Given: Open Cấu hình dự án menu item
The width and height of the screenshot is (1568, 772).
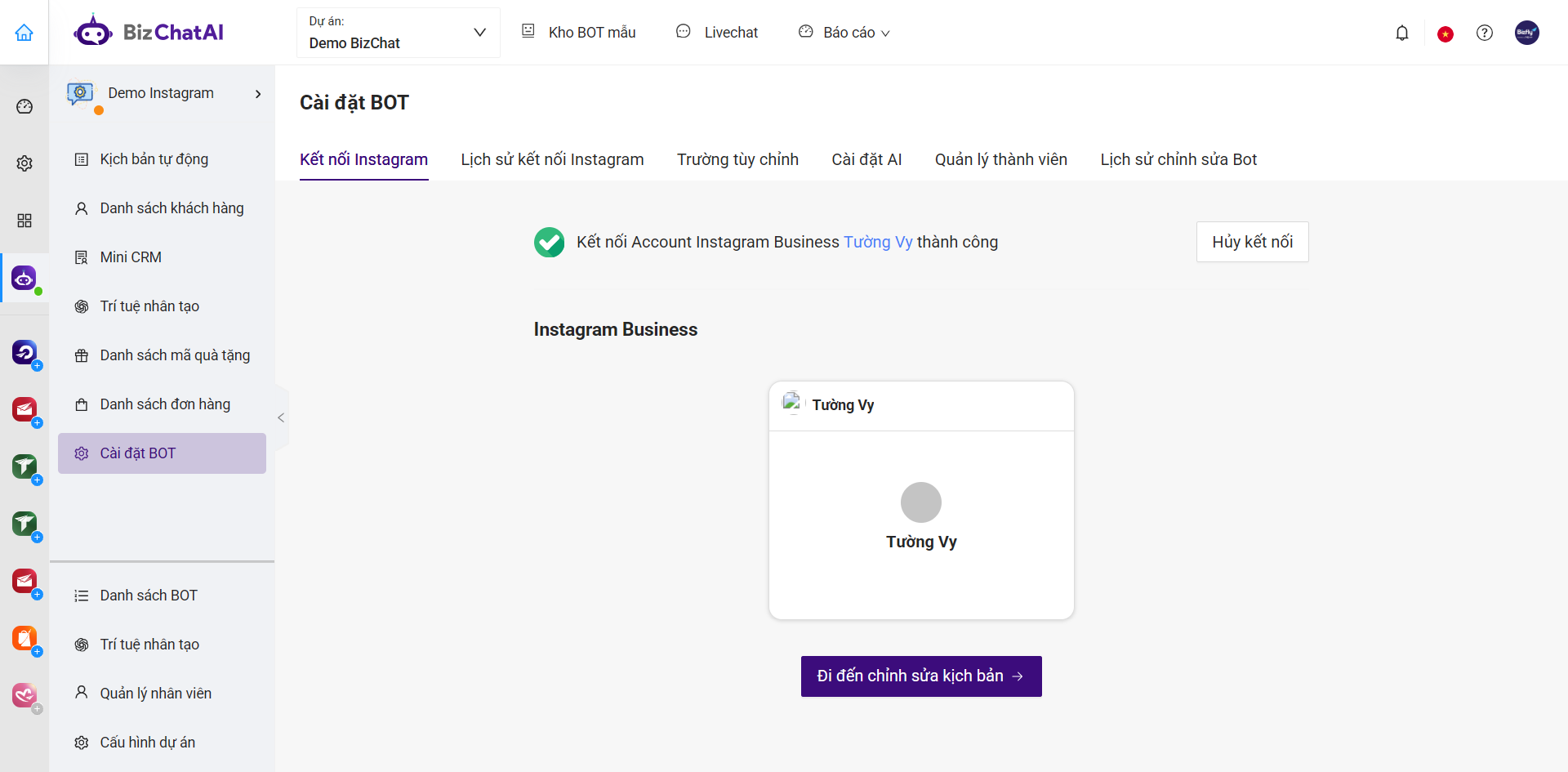Looking at the screenshot, I should (162, 743).
